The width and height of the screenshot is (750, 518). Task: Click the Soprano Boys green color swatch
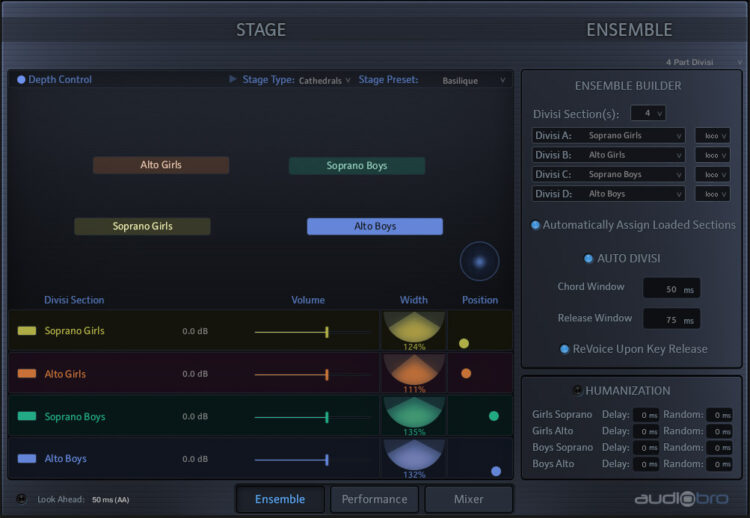[x=27, y=416]
